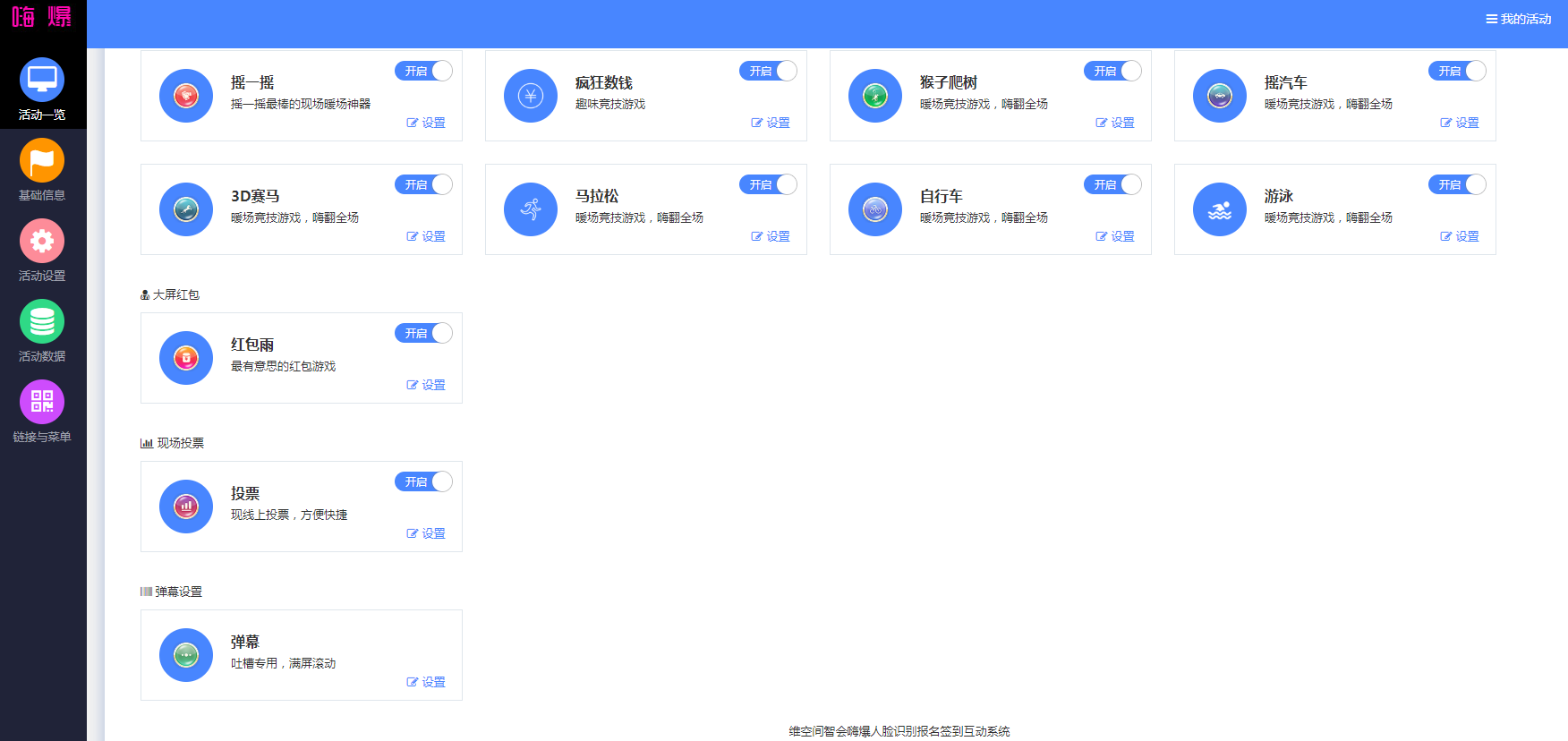
Task: Click the 疯狂数钱 card title
Action: (604, 82)
